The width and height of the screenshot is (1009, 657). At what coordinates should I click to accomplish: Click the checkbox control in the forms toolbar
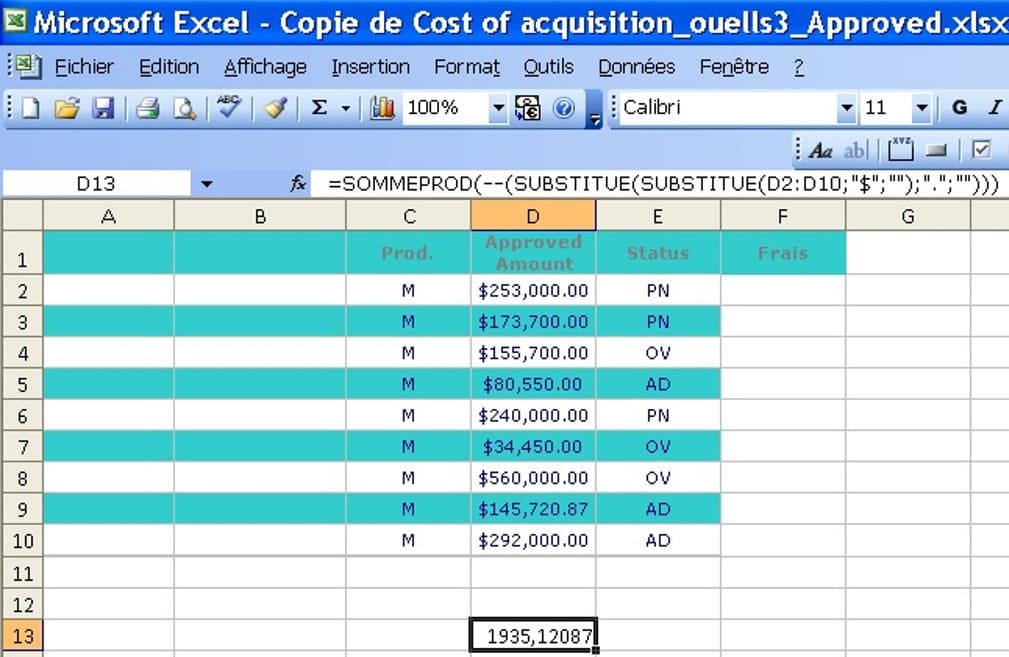(981, 150)
